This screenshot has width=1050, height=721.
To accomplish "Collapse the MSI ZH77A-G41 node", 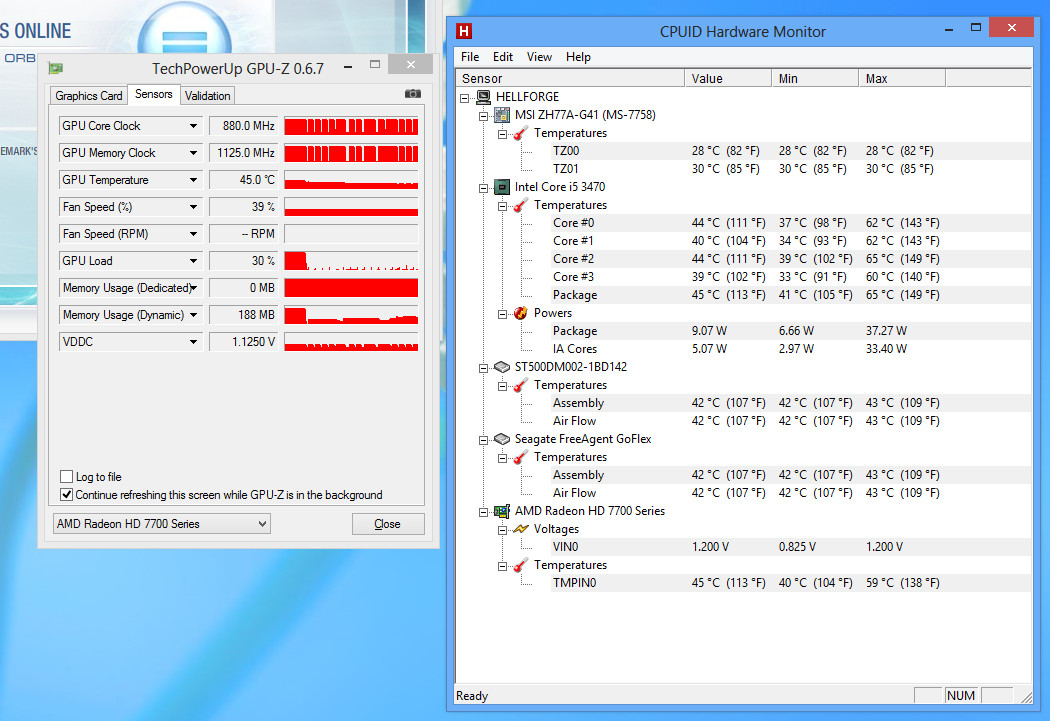I will tap(483, 116).
